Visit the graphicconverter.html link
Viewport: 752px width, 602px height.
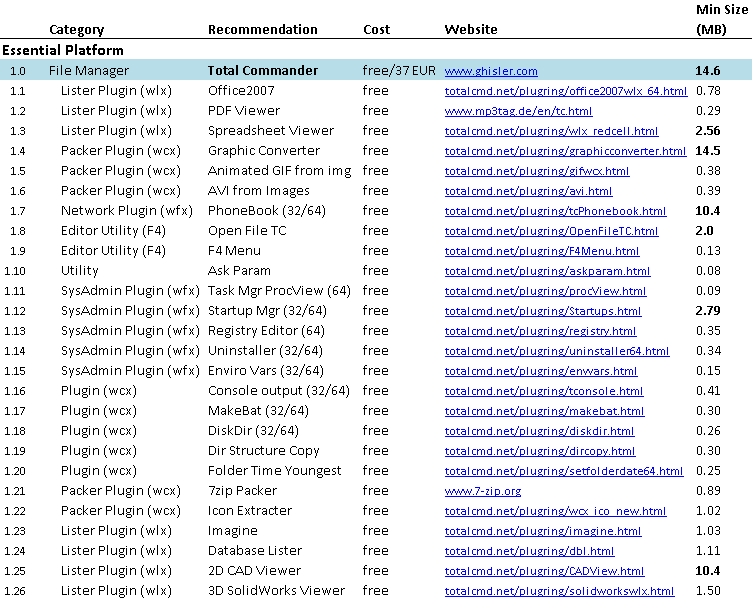tap(565, 151)
